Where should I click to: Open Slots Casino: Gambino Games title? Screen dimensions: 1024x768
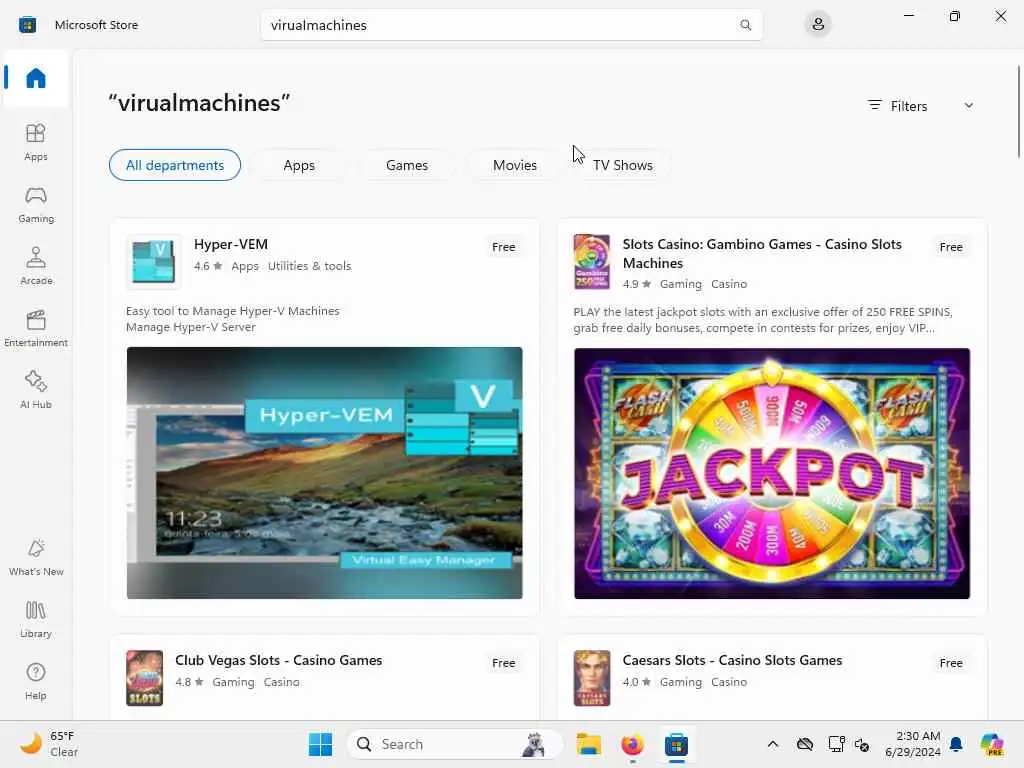click(x=762, y=253)
